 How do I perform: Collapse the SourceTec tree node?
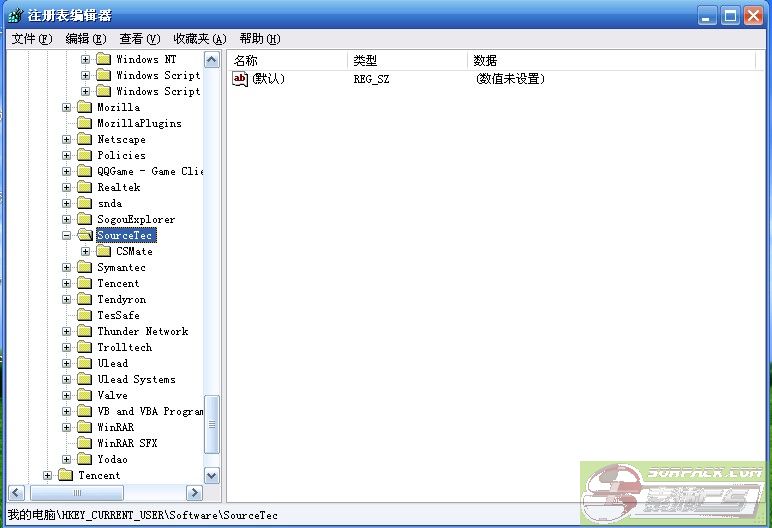tap(67, 236)
